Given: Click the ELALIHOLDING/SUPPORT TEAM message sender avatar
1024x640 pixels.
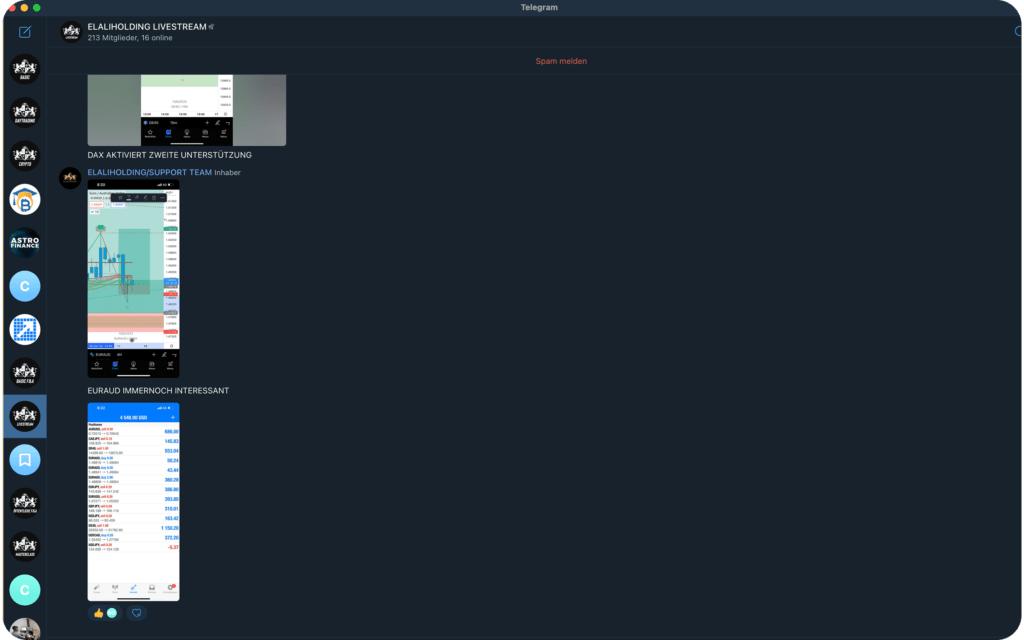Looking at the screenshot, I should point(71,178).
